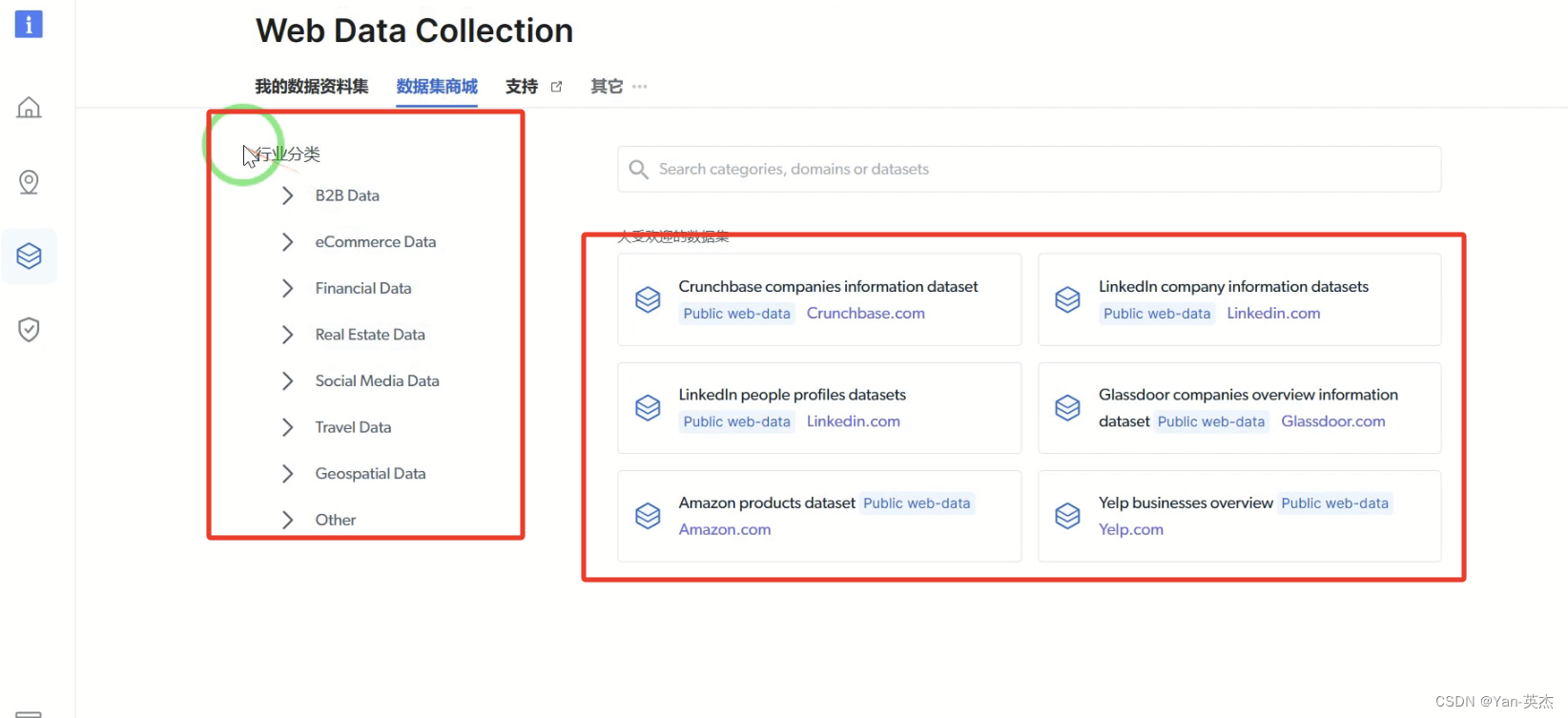The width and height of the screenshot is (1568, 718).
Task: Click Glassdoor dataset card icon
Action: [x=1068, y=408]
